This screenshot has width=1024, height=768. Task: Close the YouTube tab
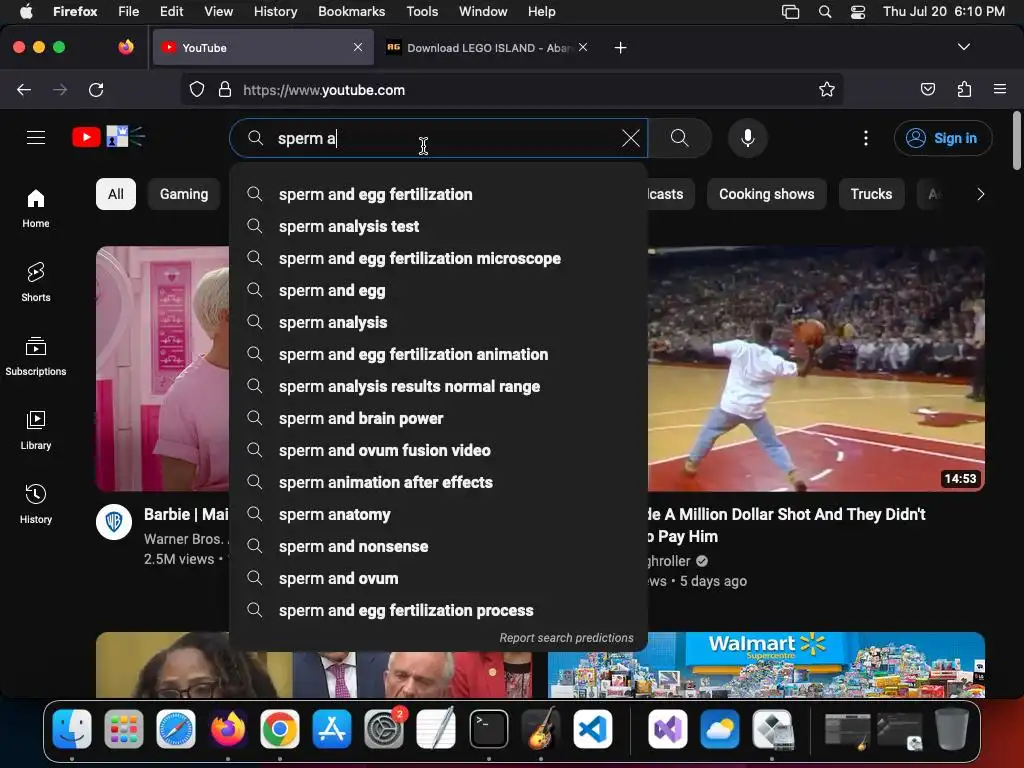coord(358,47)
